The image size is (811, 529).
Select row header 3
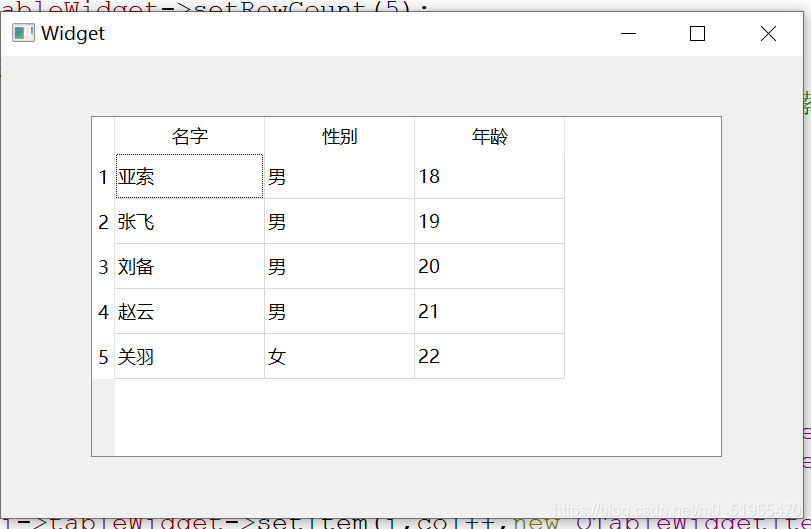[103, 266]
